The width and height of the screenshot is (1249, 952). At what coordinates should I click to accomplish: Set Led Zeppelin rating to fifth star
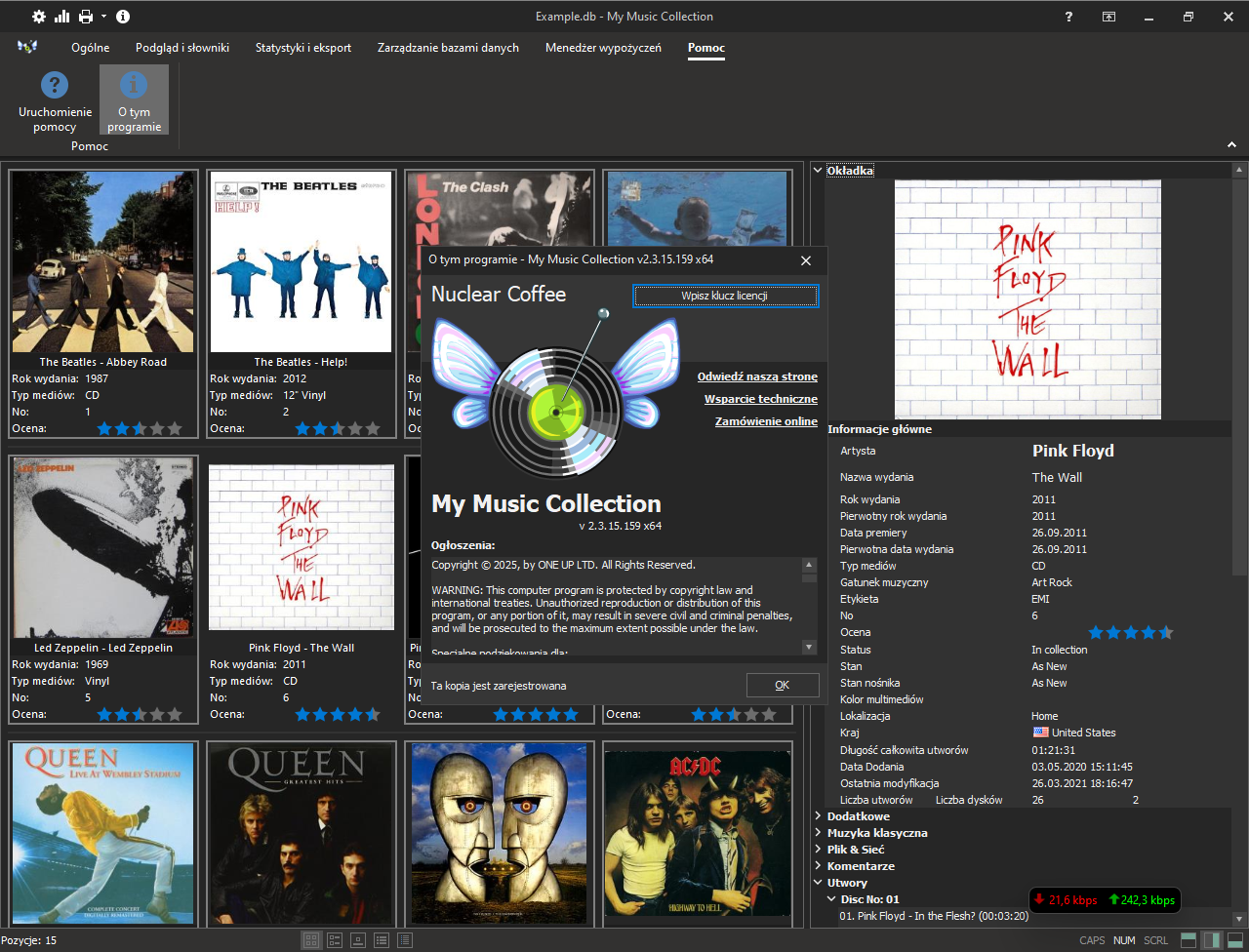point(175,714)
